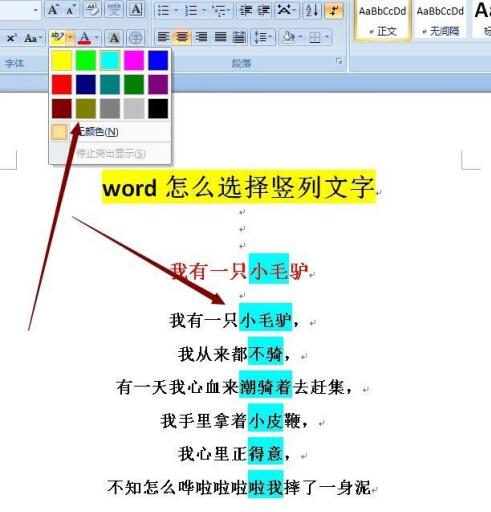This screenshot has width=491, height=512.
Task: Click the Clear Formatting eraser icon
Action: point(92,10)
